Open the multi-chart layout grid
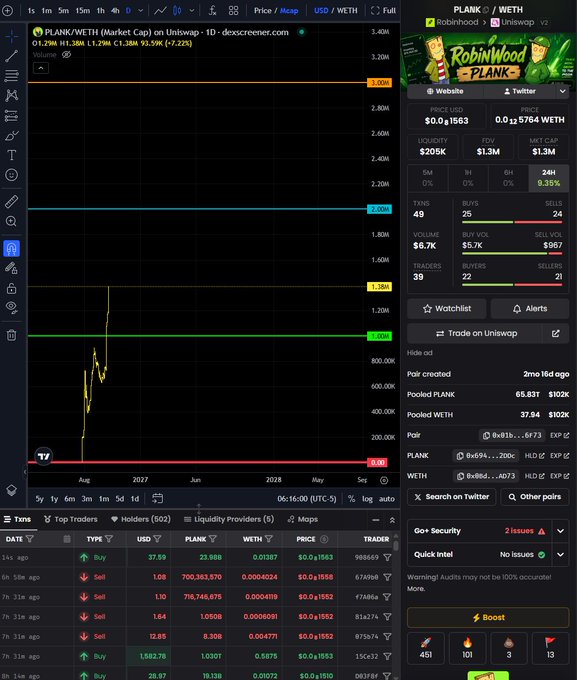The height and width of the screenshot is (680, 577). click(233, 10)
